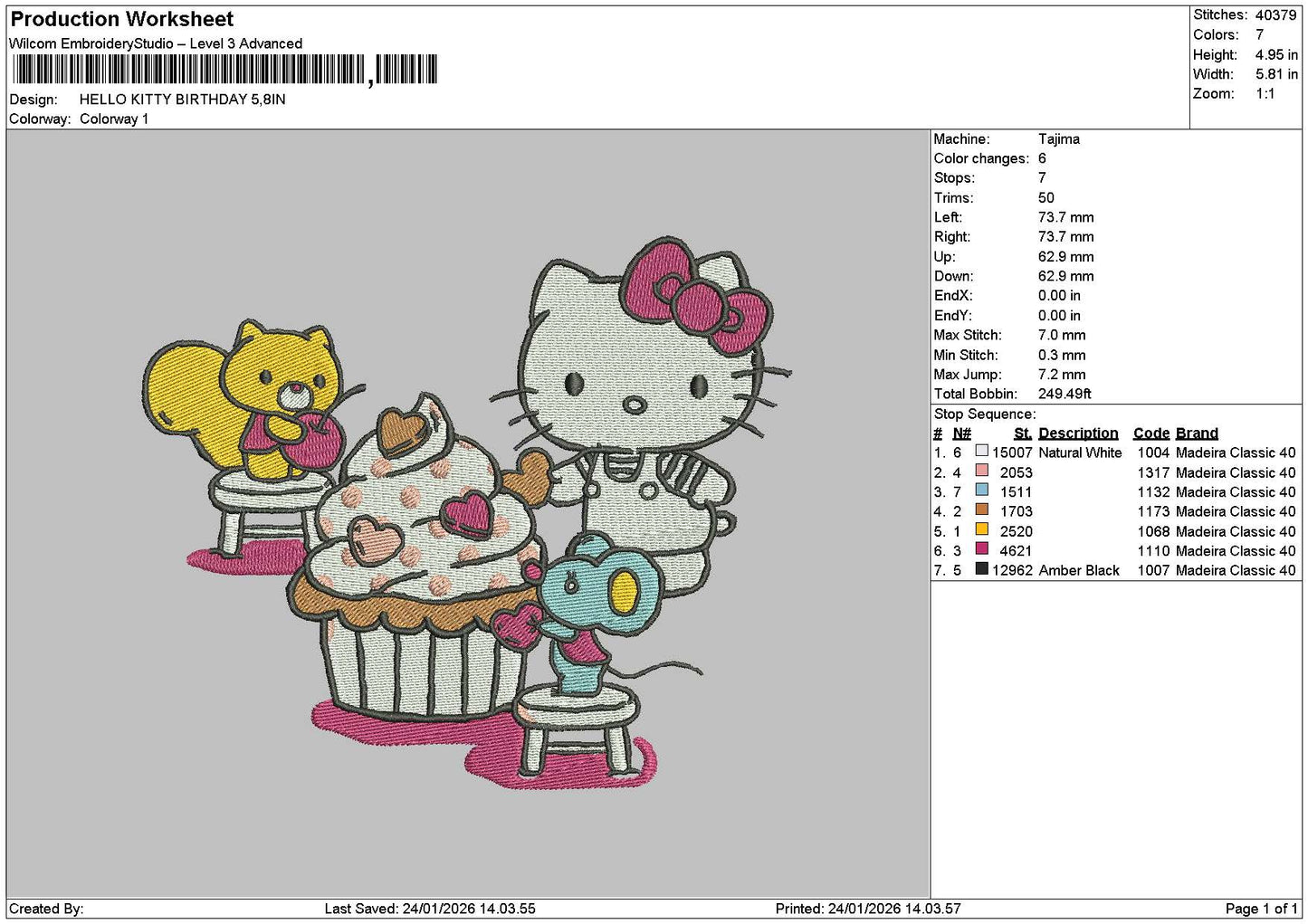Click thread code '1004'
The height and width of the screenshot is (924, 1308).
[1153, 452]
